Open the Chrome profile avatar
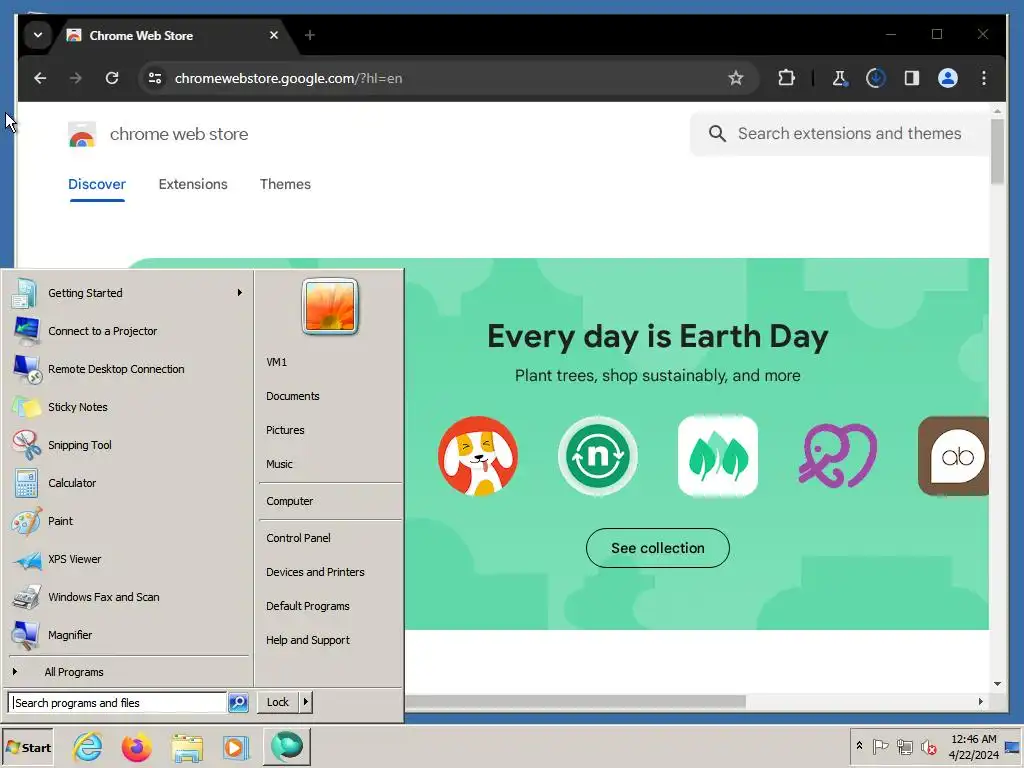 point(948,78)
